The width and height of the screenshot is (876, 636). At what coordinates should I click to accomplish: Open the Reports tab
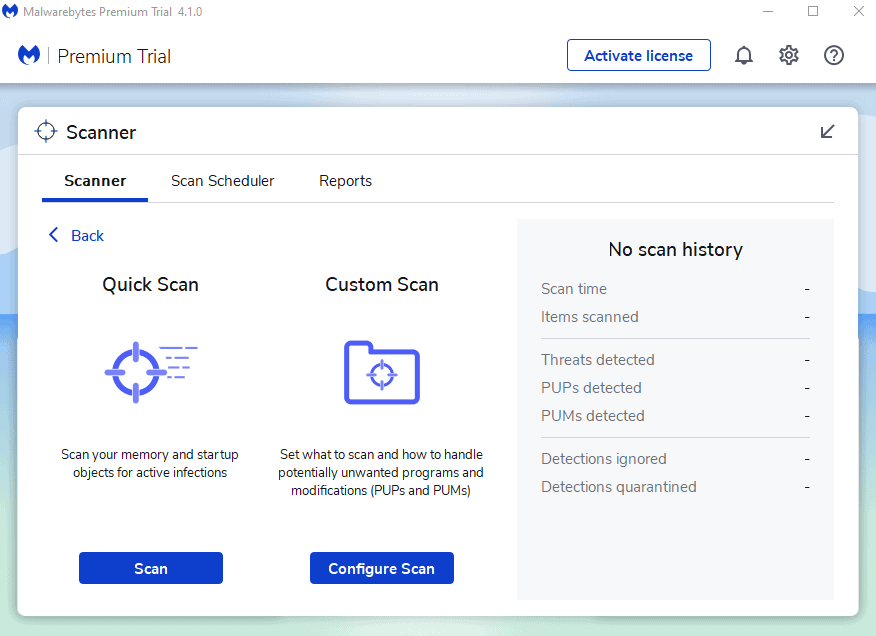tap(345, 181)
